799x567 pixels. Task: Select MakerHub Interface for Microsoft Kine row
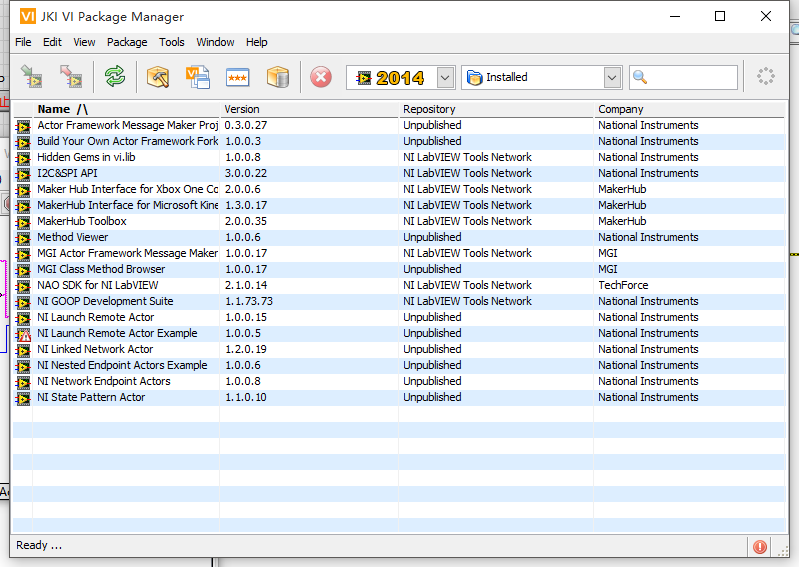coord(399,205)
